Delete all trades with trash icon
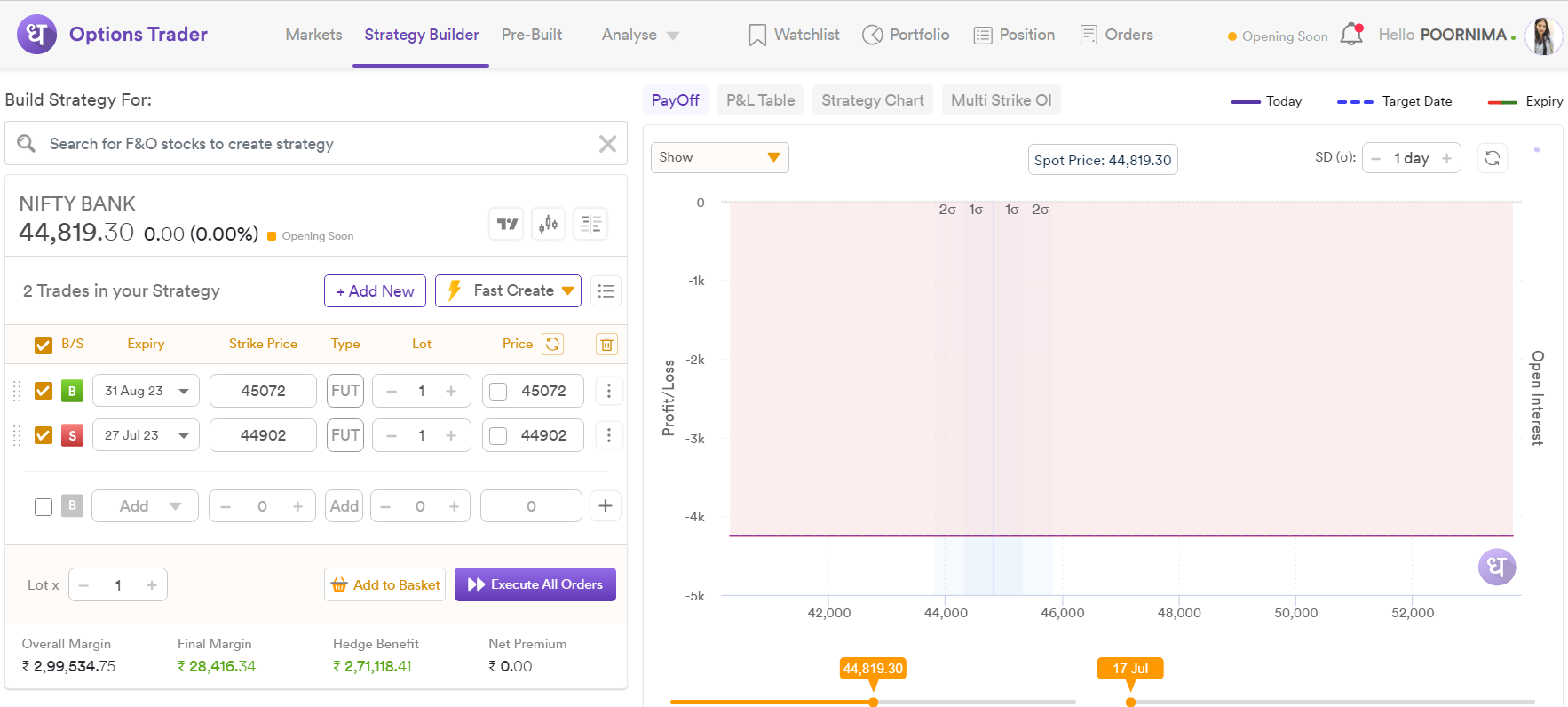 (607, 344)
